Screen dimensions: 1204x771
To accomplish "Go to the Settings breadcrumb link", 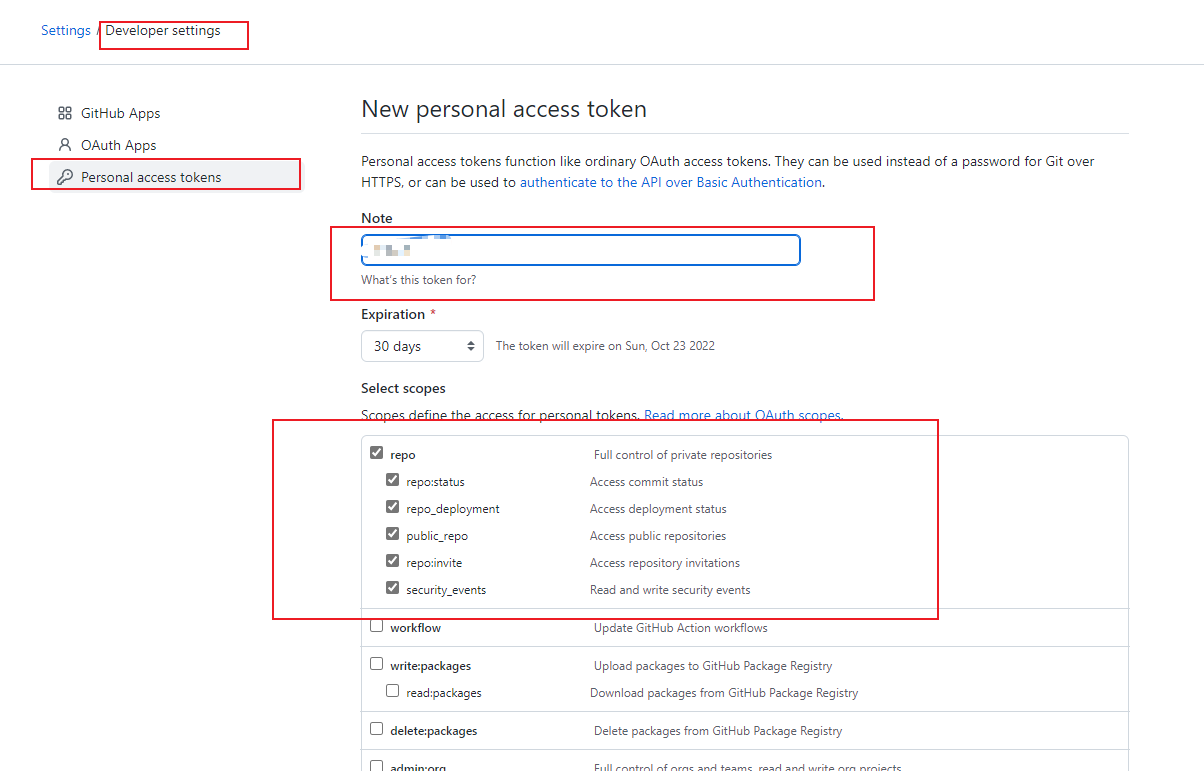I will 66,30.
